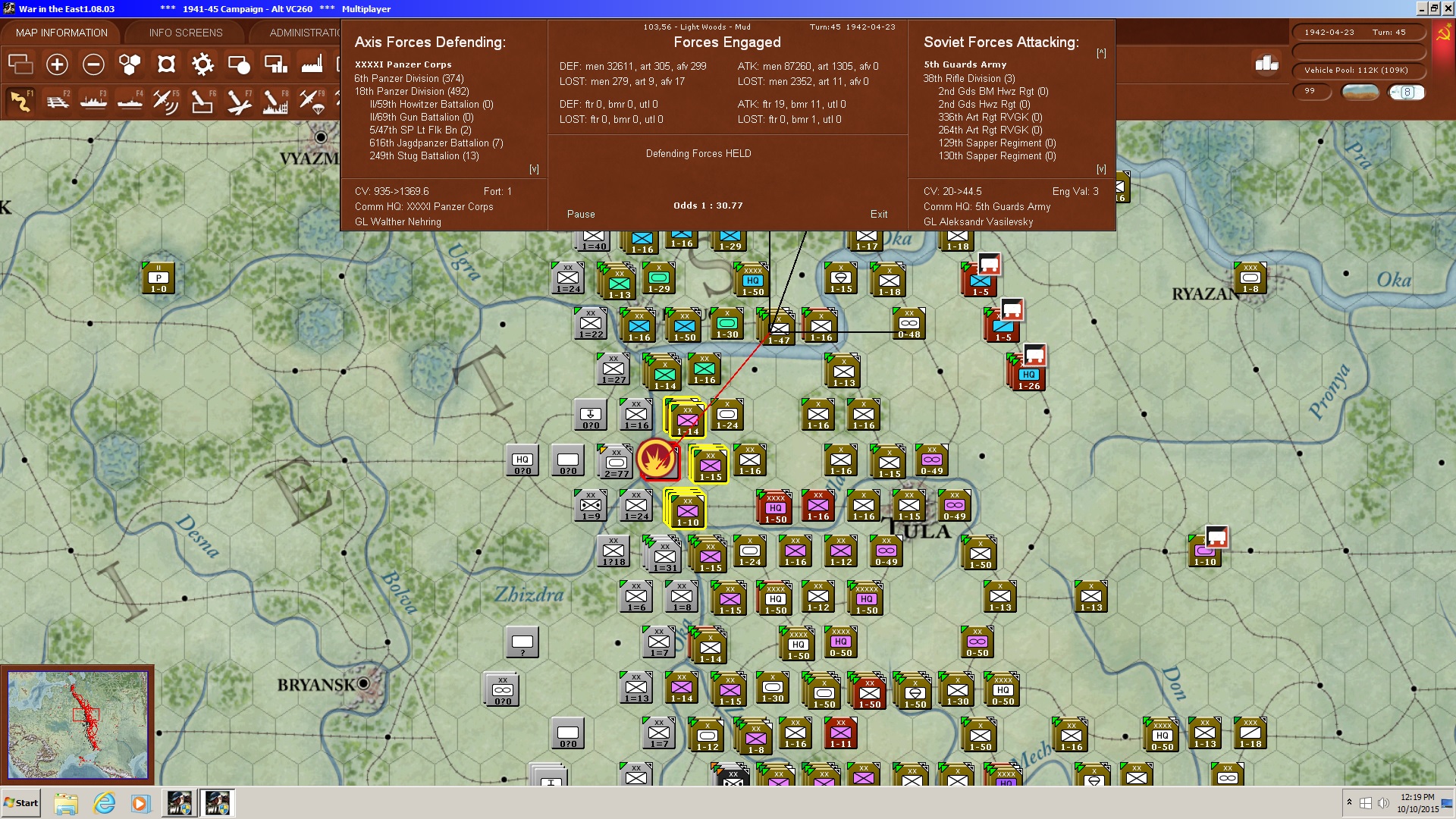Click the zoom out map icon
Image resolution: width=1456 pixels, height=819 pixels.
coord(93,64)
